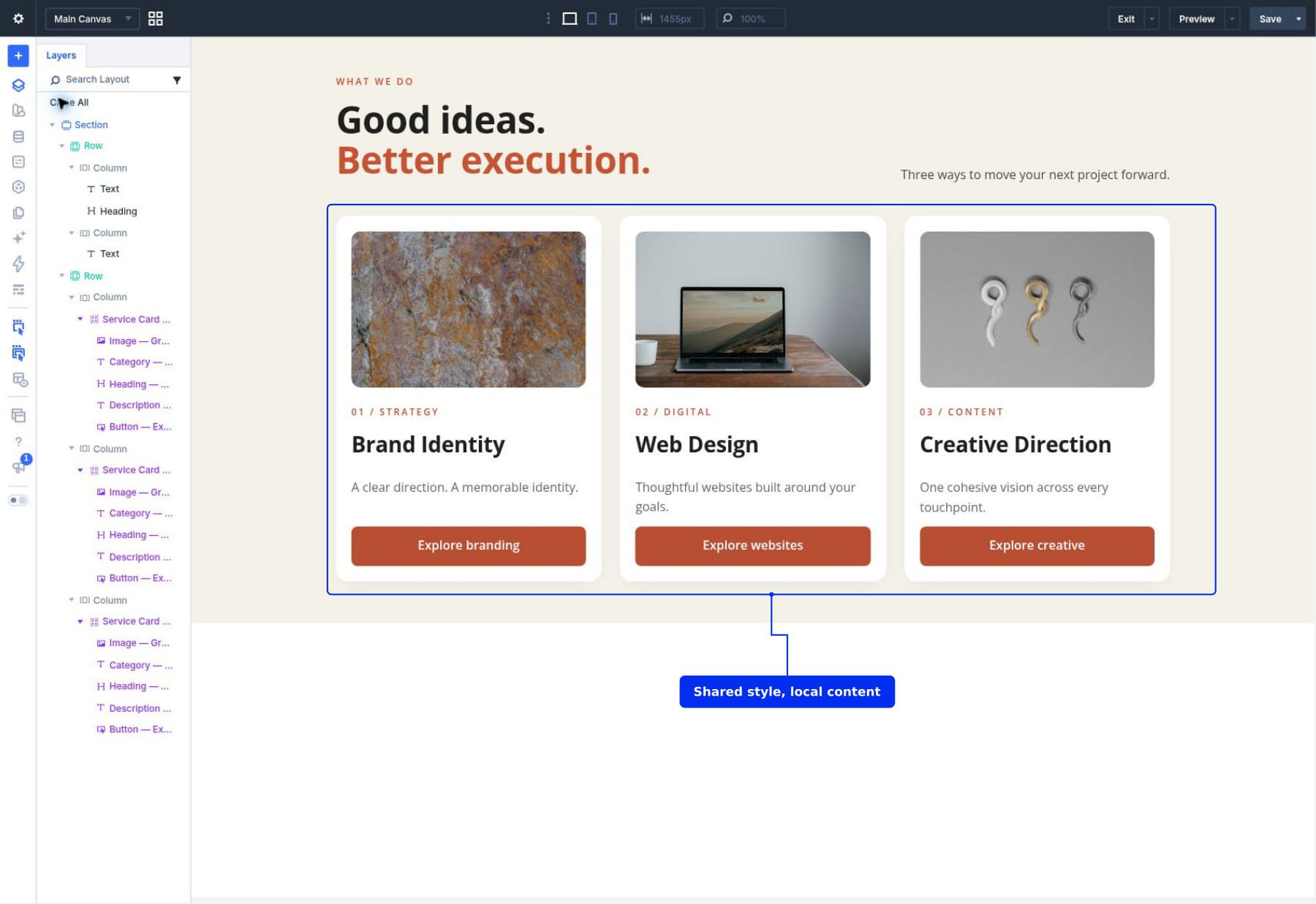Switch to desktop view icon
Screen dimensions: 1316x904
(x=570, y=18)
